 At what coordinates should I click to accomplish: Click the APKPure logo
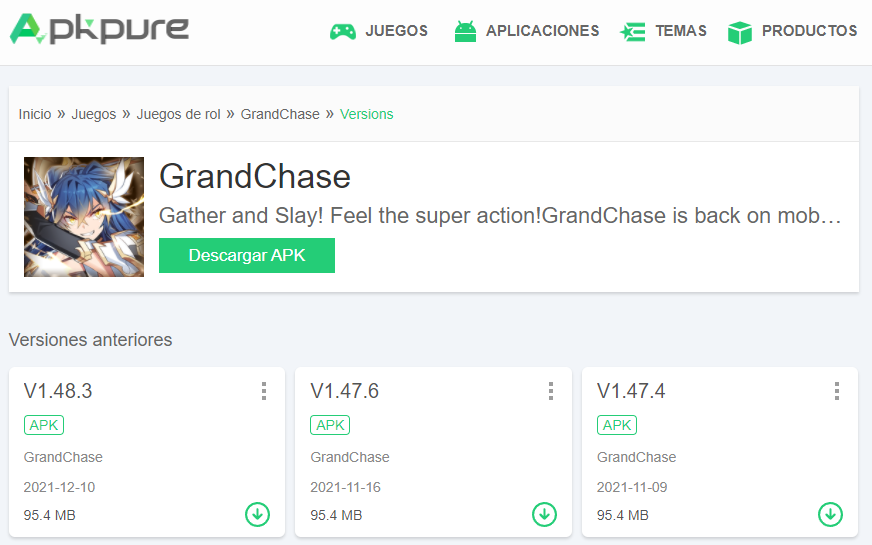point(99,30)
